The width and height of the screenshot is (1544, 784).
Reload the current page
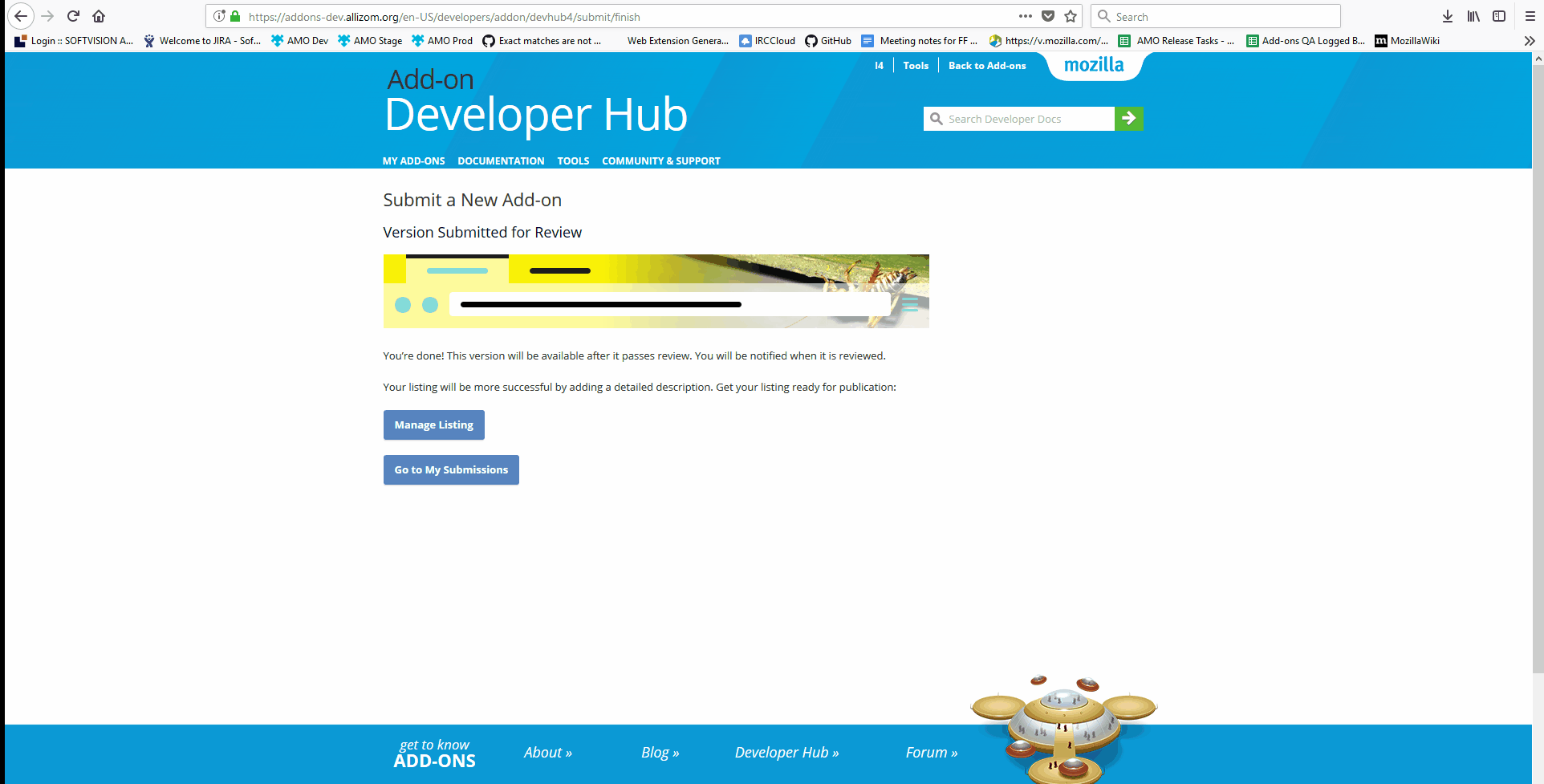coord(73,16)
